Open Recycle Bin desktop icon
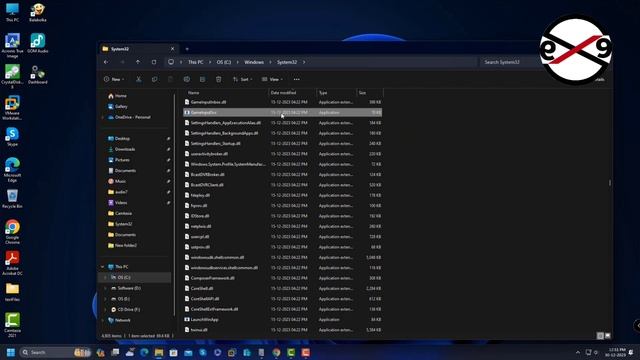Image resolution: width=640 pixels, height=360 pixels. click(12, 199)
